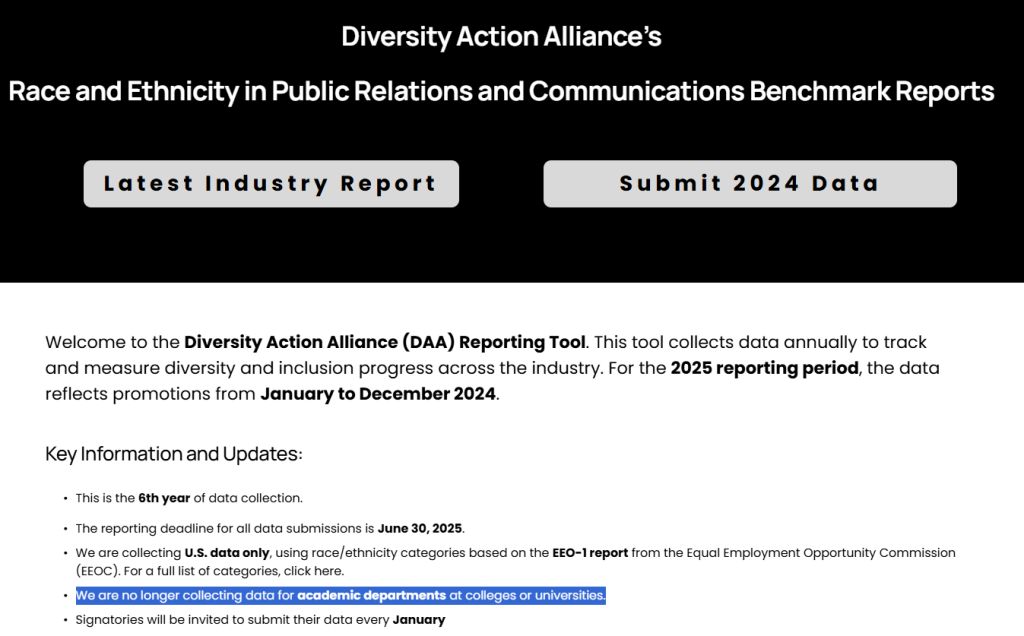This screenshot has width=1024, height=636.
Task: Click the 'Signatories will be invited' bullet
Action: click(x=260, y=620)
